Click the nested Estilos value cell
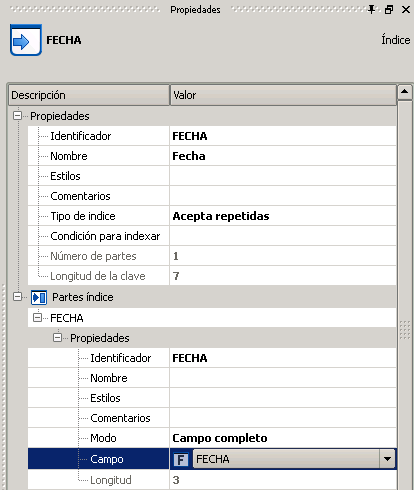The height and width of the screenshot is (490, 414). point(283,398)
